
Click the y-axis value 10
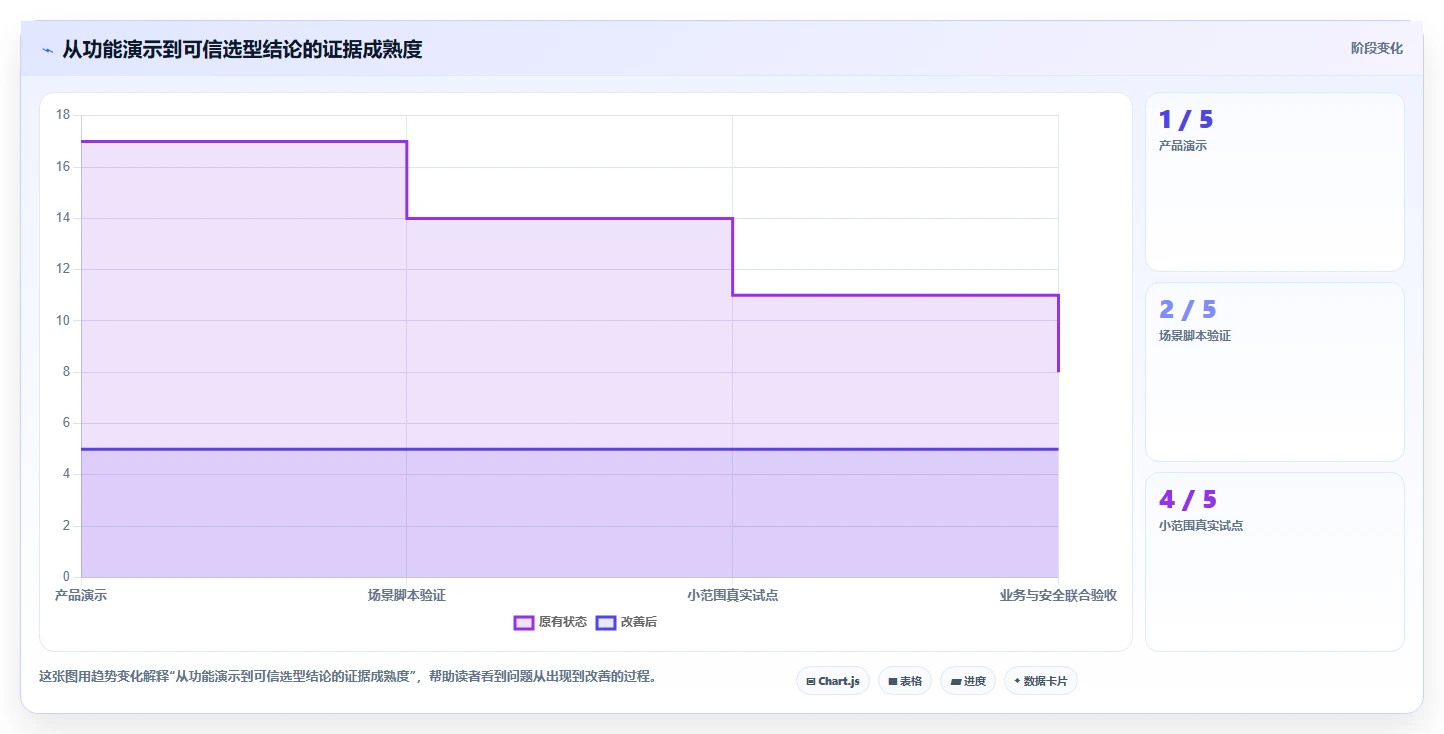[63, 321]
